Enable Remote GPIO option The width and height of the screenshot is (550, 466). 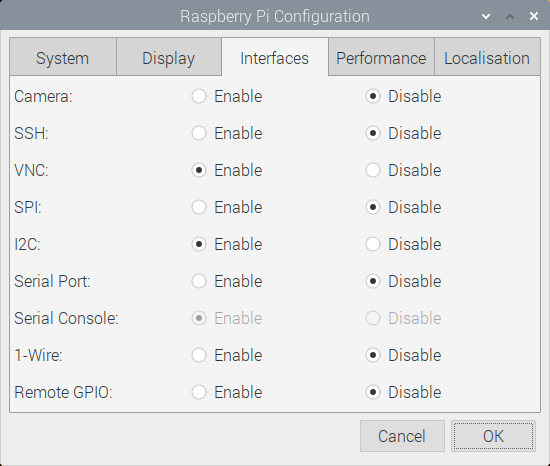199,392
